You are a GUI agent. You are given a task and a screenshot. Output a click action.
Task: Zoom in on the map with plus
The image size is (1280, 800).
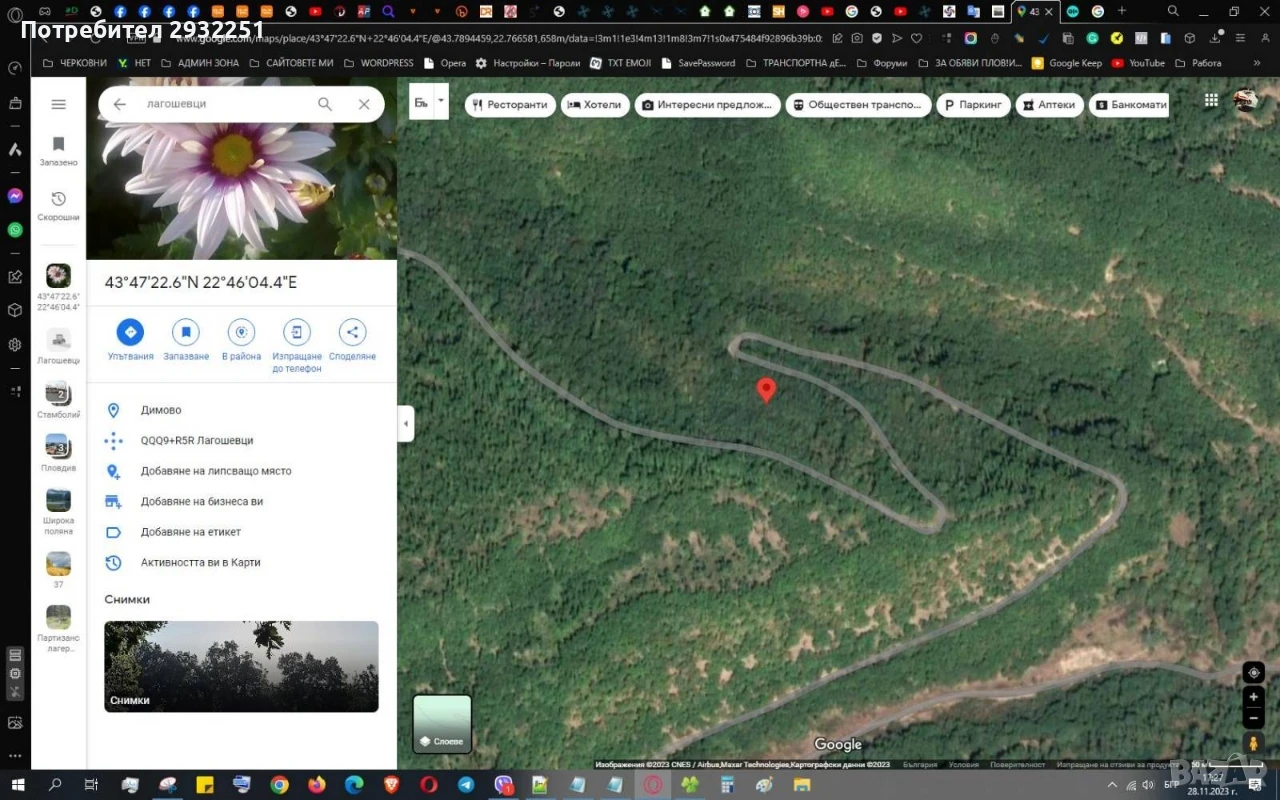(1253, 697)
